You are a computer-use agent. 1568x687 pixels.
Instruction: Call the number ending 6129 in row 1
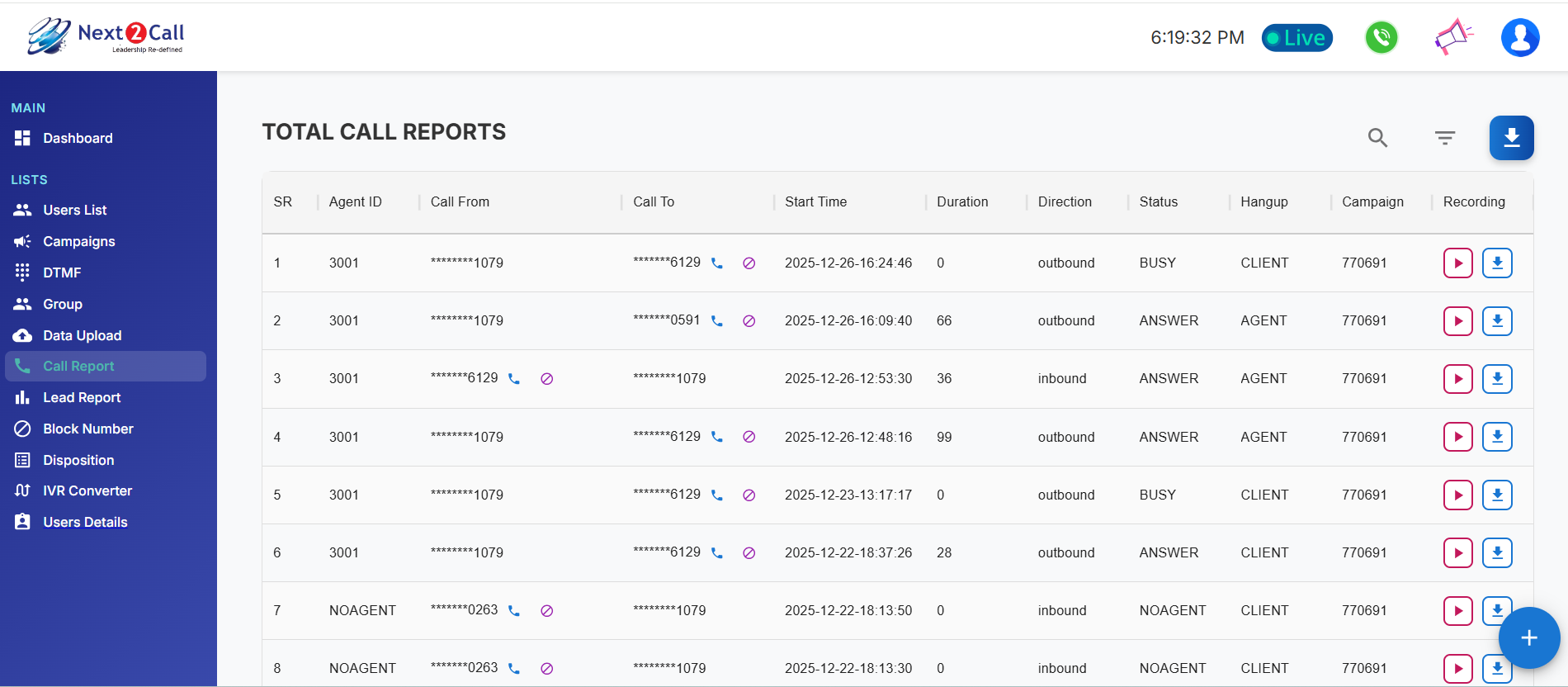[717, 263]
